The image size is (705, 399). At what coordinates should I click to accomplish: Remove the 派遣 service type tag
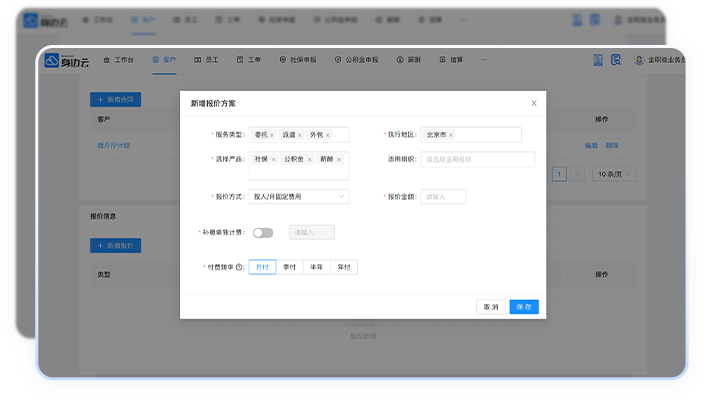pyautogui.click(x=299, y=135)
